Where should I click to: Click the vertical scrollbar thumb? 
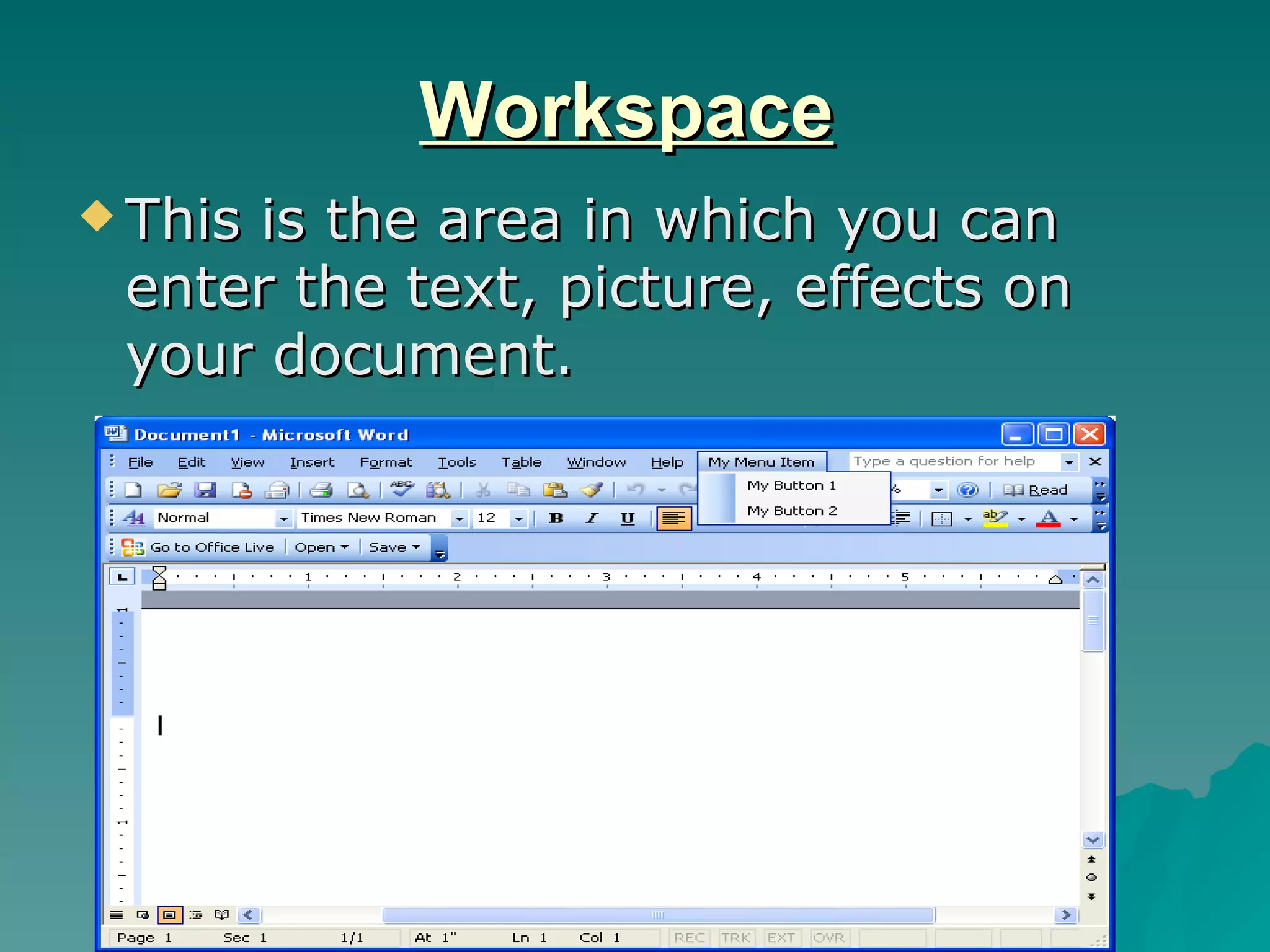tap(1093, 620)
